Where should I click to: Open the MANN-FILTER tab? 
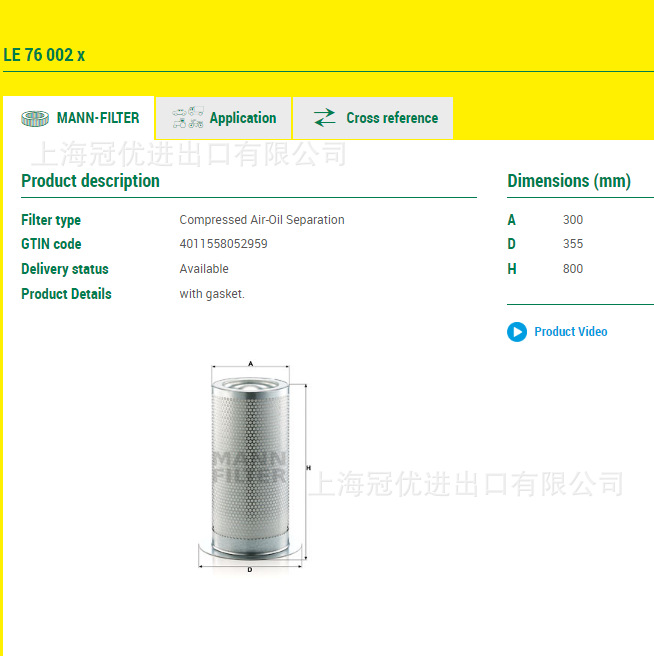coord(79,118)
